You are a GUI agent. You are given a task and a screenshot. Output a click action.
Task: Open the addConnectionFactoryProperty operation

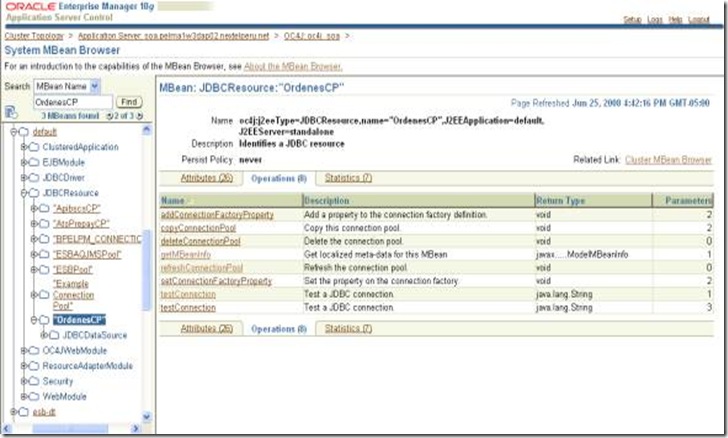(x=217, y=215)
